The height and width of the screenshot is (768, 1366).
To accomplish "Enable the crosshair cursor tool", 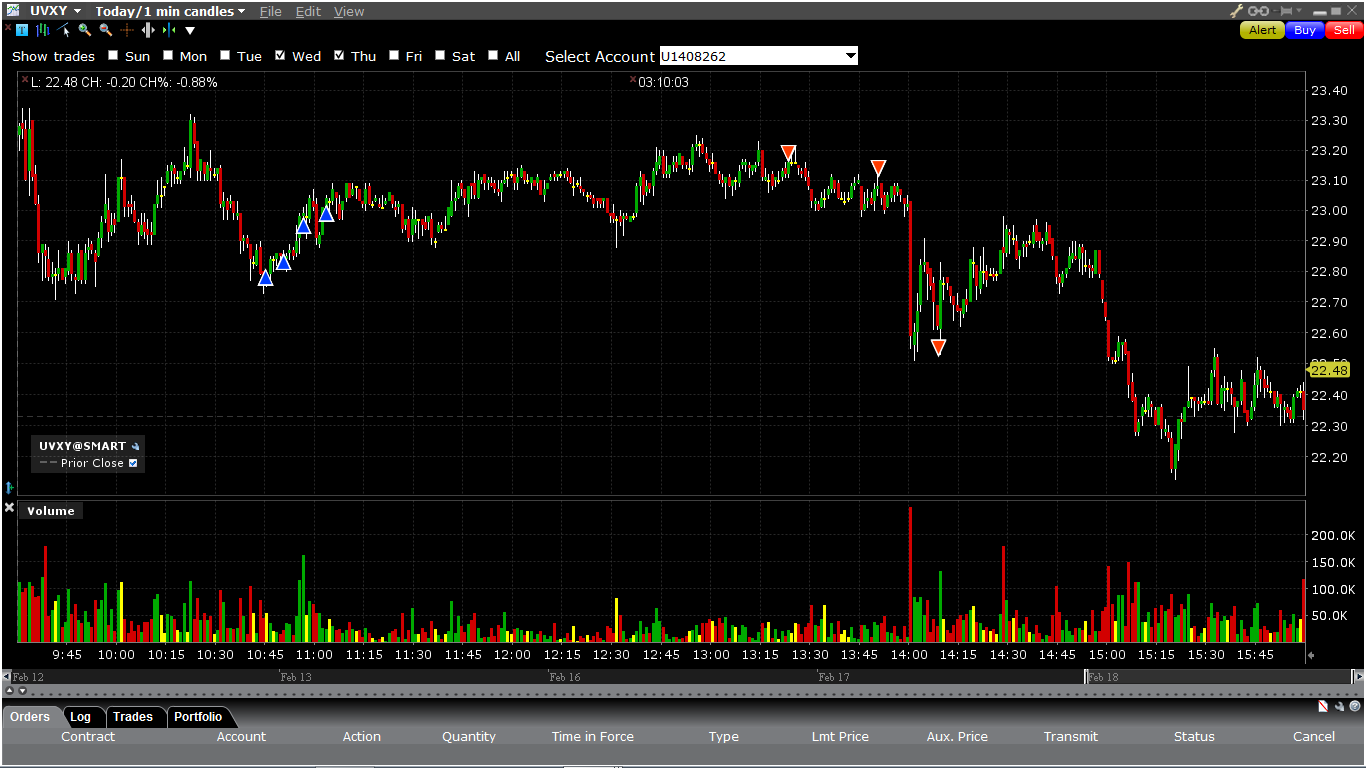I will click(x=127, y=30).
